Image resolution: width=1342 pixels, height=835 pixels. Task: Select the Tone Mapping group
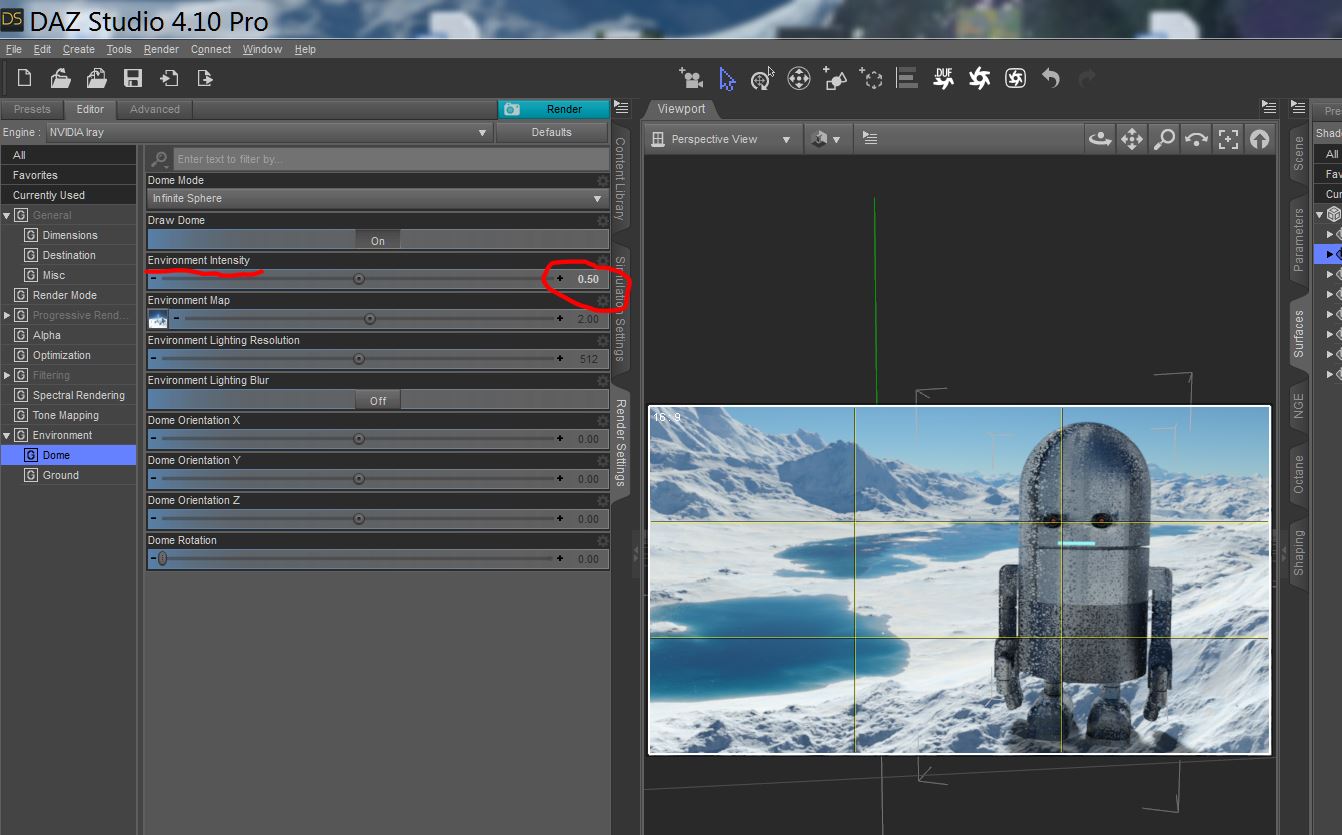click(x=68, y=415)
